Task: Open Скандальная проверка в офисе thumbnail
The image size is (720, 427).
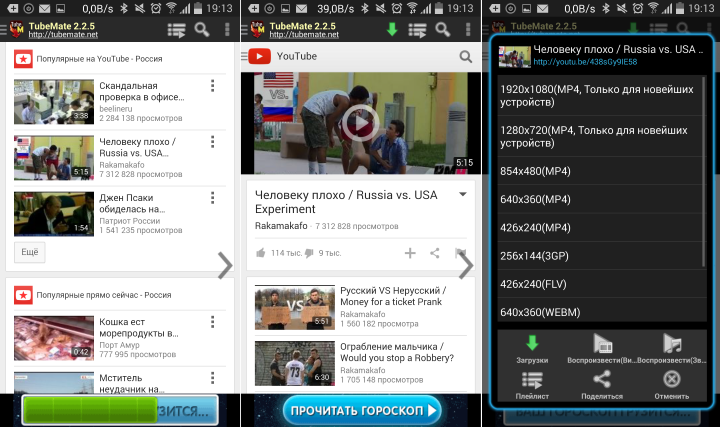Action: (54, 102)
